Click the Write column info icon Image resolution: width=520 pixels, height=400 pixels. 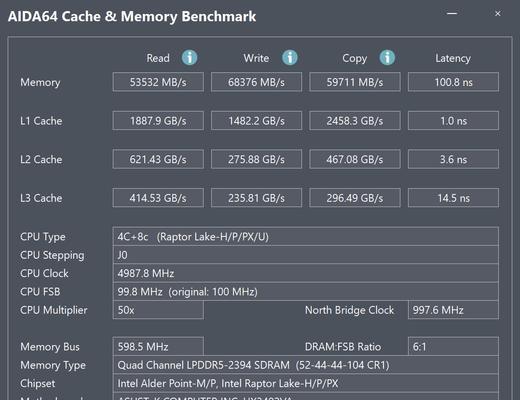point(290,58)
